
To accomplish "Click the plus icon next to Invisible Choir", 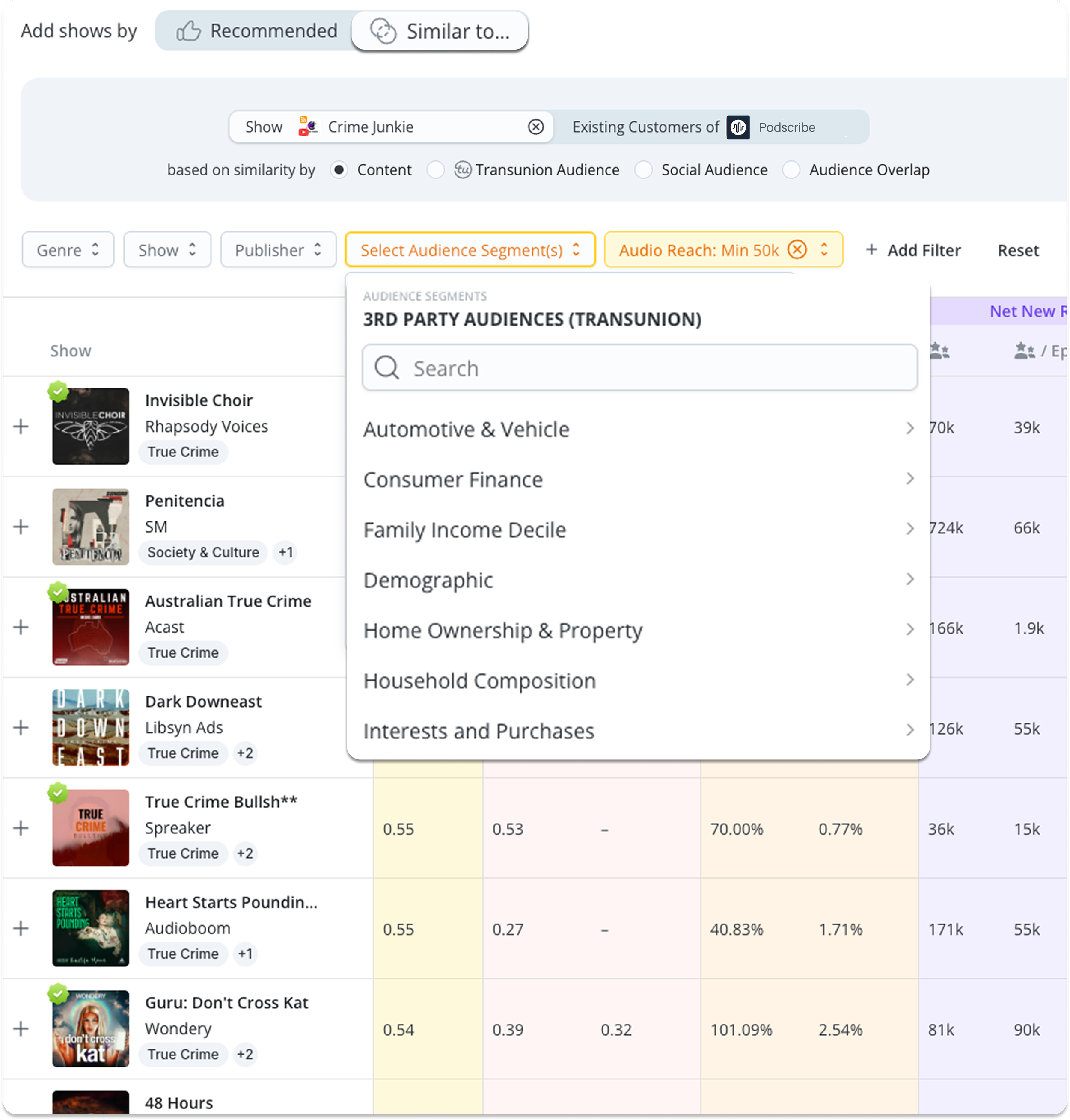I will coord(21,427).
